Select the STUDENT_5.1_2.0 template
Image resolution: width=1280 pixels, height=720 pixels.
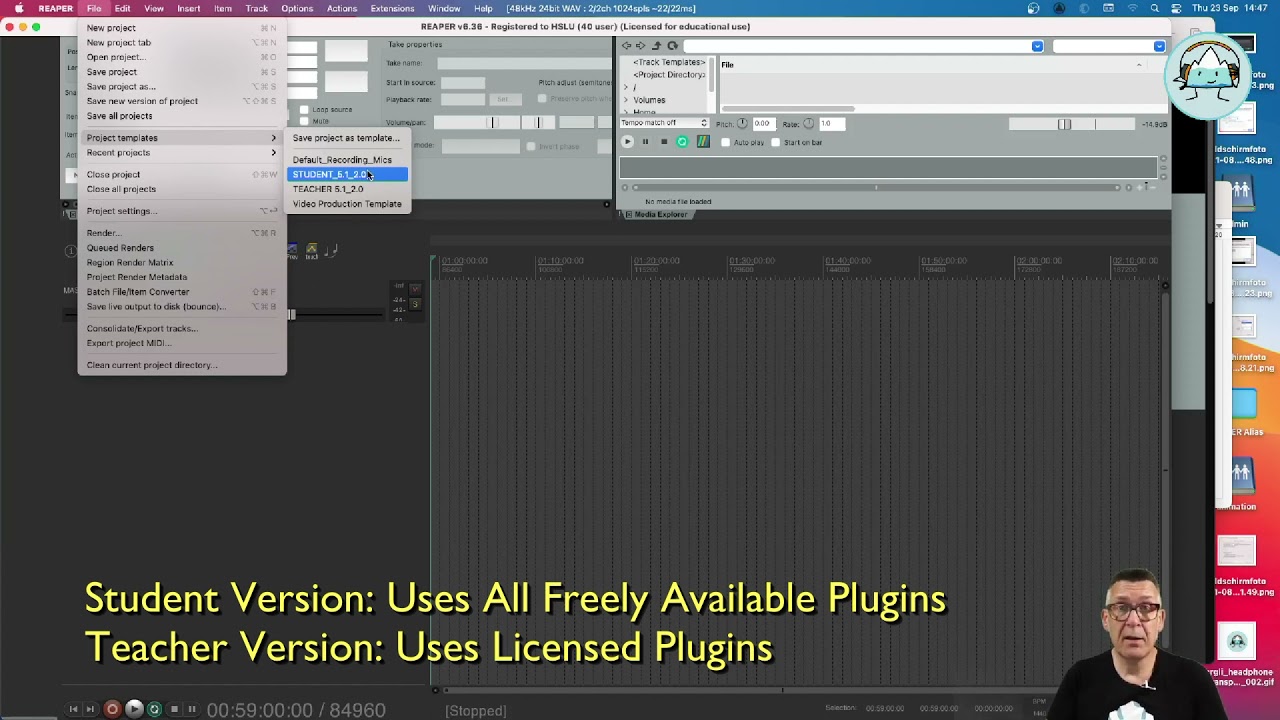347,175
